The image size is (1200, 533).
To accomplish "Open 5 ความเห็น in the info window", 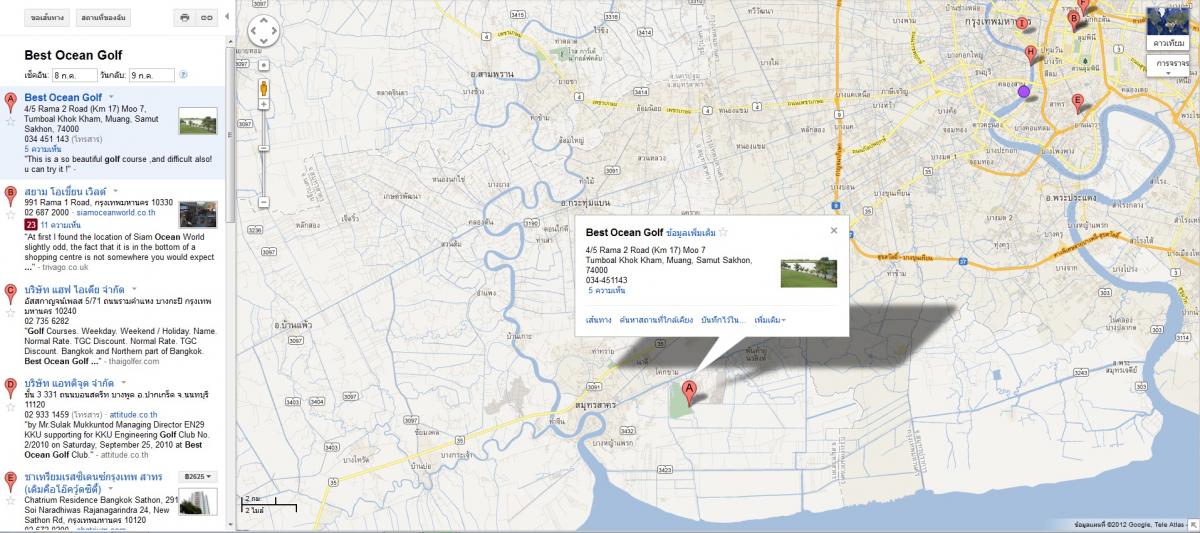I will [606, 290].
